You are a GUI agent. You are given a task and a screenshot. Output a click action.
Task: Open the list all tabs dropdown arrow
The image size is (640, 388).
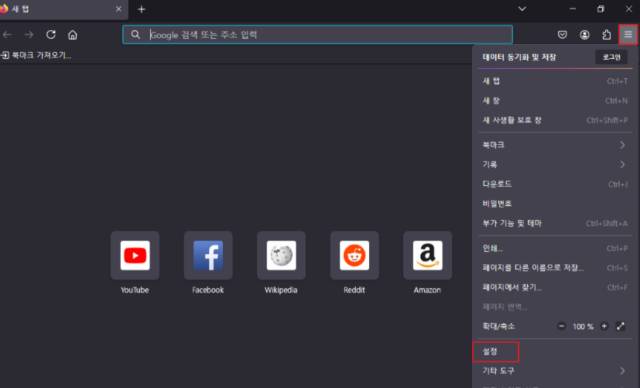point(522,9)
